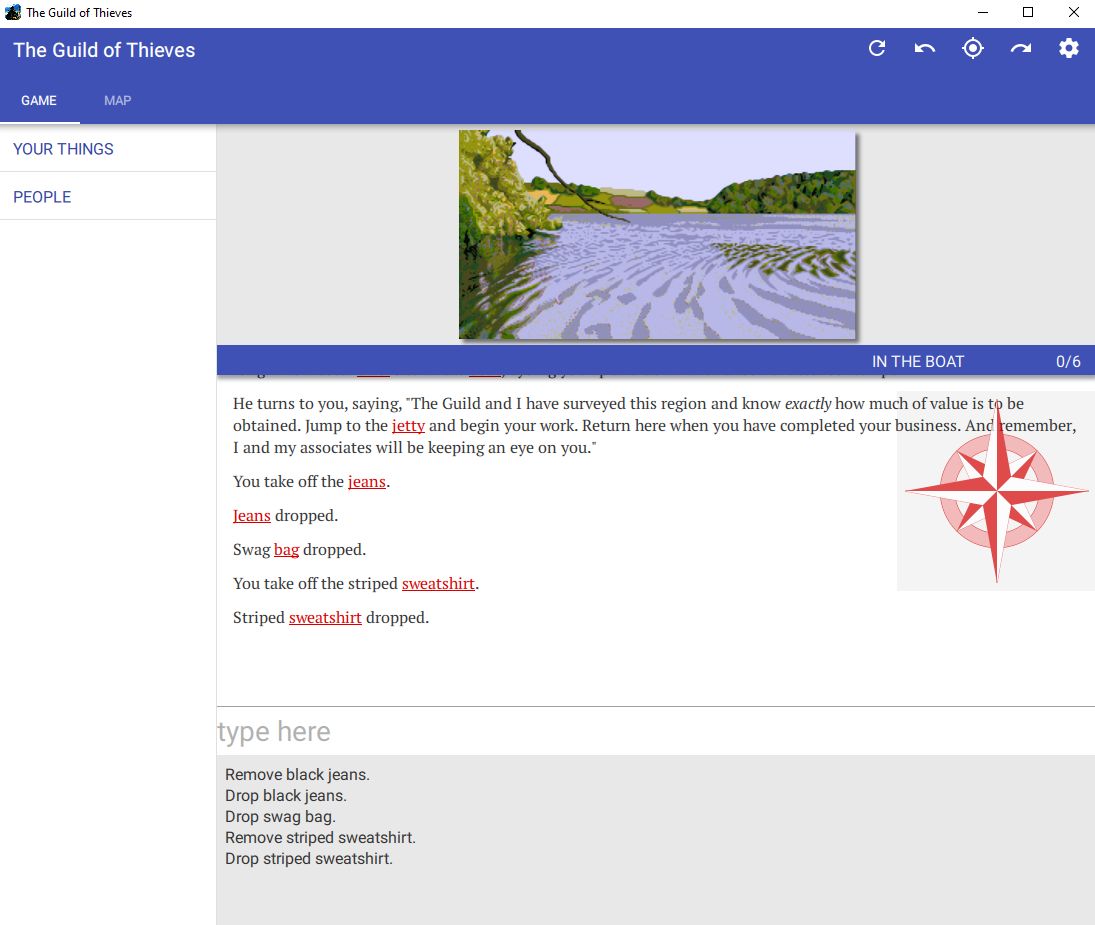This screenshot has width=1095, height=925.
Task: Open the settings gear
Action: point(1069,48)
